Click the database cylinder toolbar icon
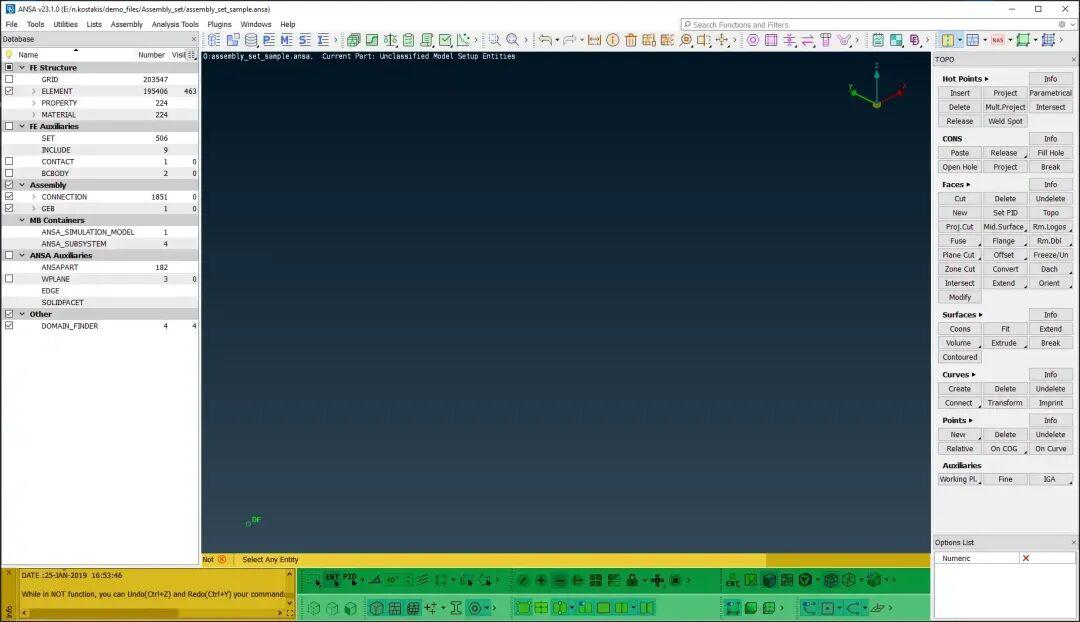 point(251,40)
